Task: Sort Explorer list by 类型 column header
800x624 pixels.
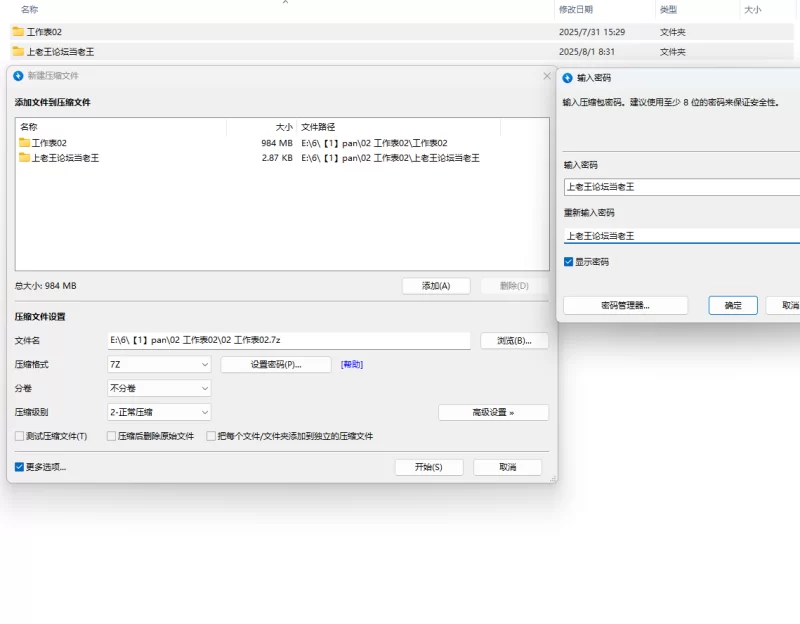Action: pos(668,9)
